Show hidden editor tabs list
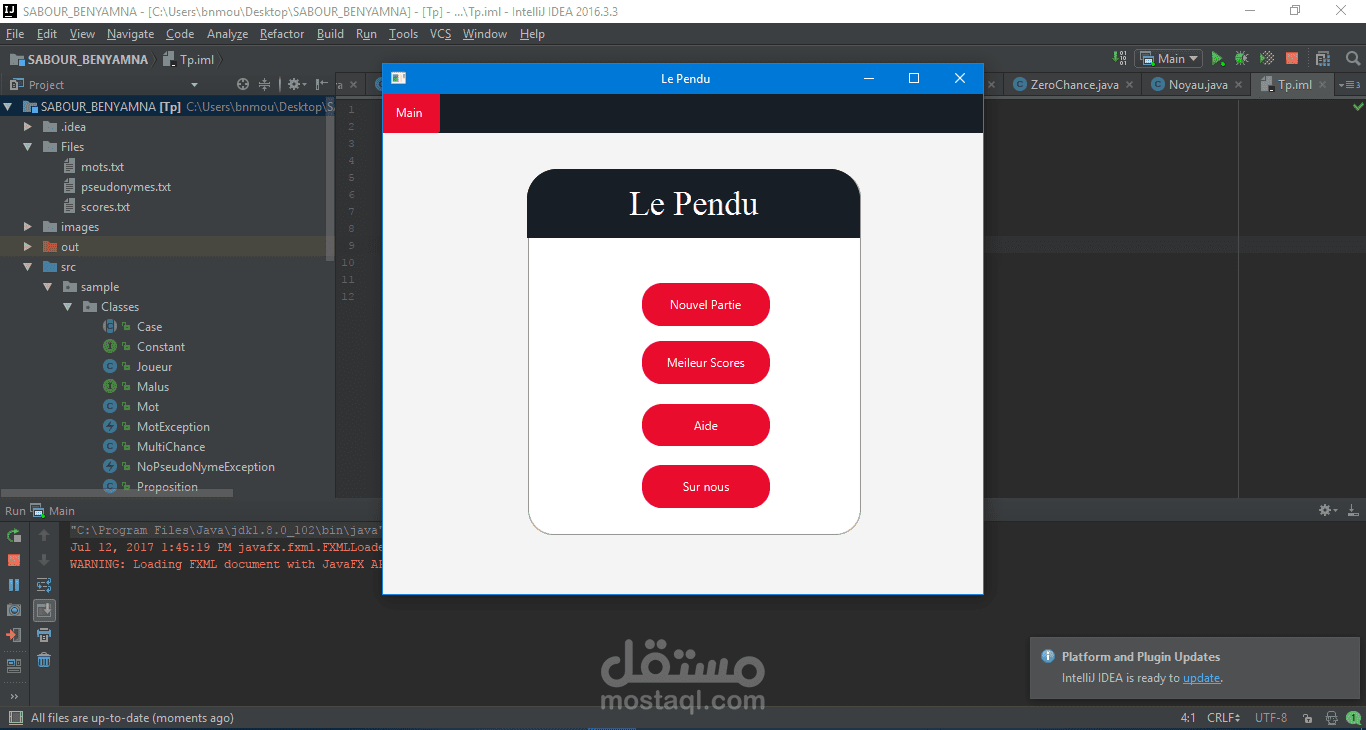The width and height of the screenshot is (1366, 730). point(1350,85)
